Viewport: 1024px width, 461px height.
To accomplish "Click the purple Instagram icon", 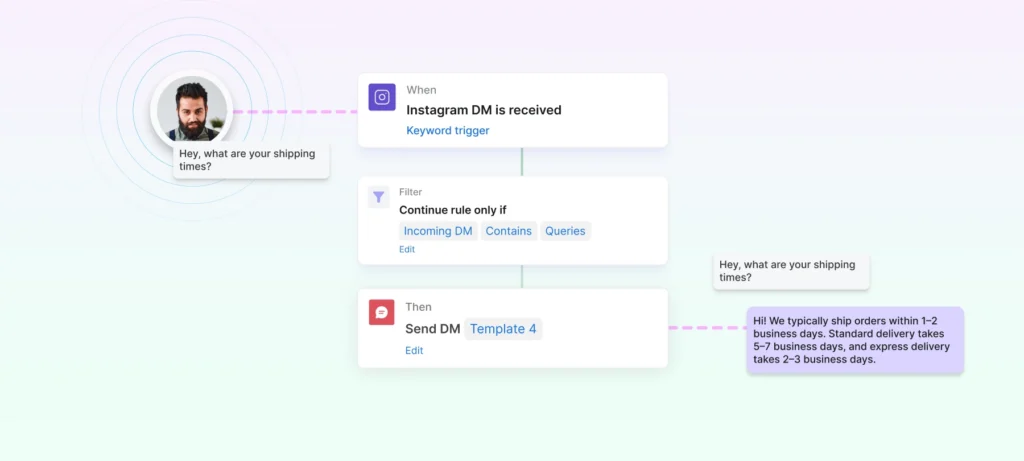I will 381,97.
